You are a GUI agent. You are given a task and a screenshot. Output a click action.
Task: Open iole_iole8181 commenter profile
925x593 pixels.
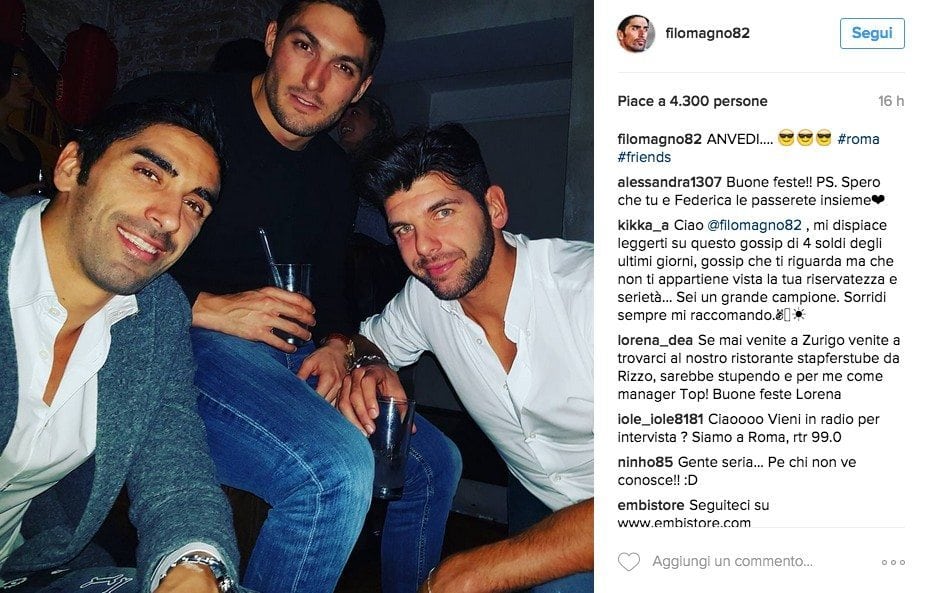660,420
